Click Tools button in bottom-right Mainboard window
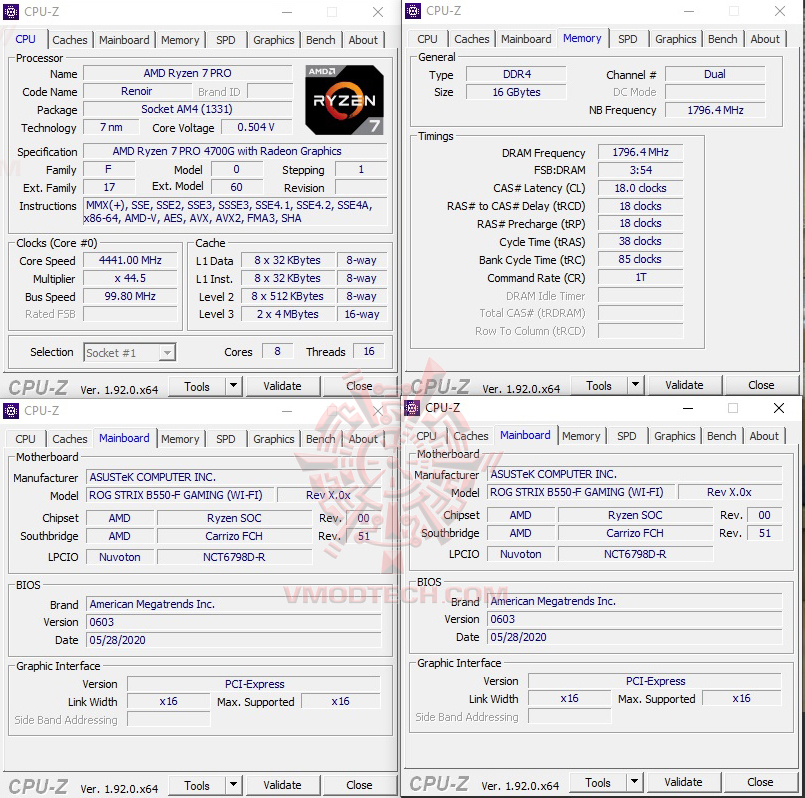This screenshot has height=798, width=805. (x=598, y=783)
